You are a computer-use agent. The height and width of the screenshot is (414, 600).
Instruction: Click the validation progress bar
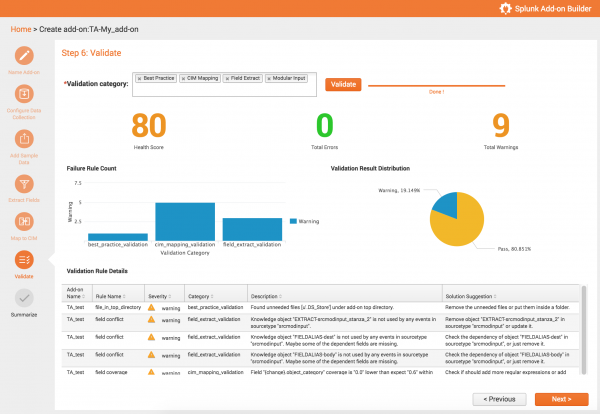[436, 86]
